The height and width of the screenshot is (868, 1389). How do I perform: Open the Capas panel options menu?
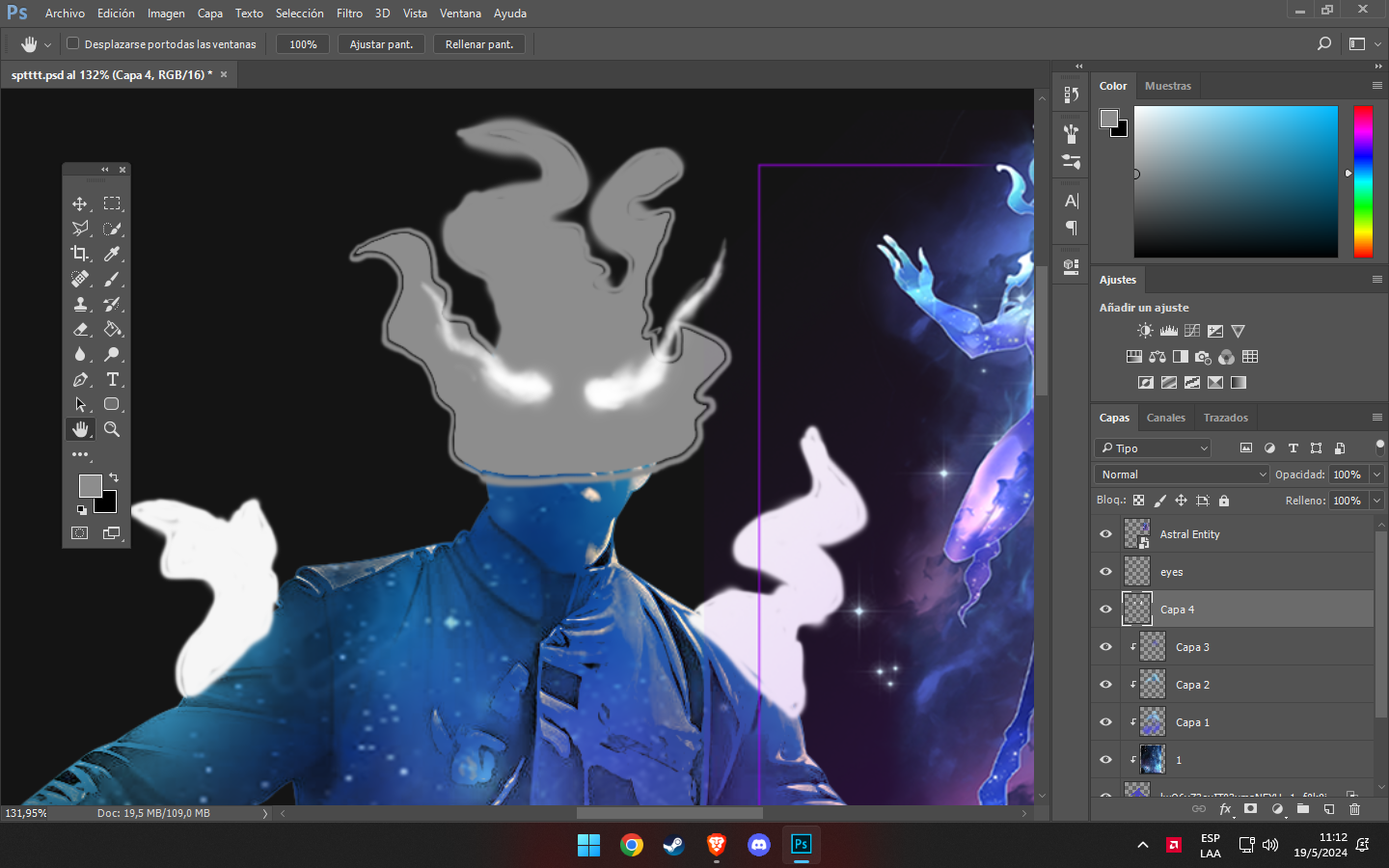click(x=1377, y=417)
